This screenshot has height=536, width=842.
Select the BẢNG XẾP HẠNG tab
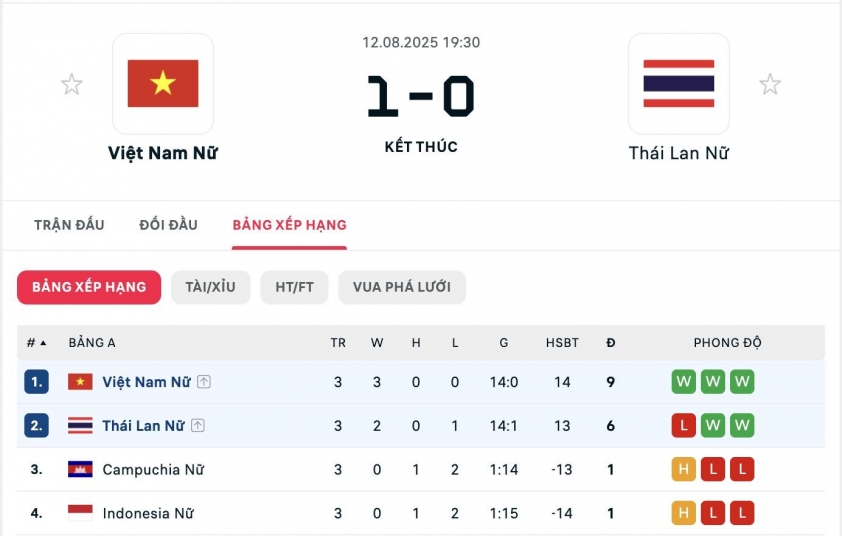289,225
